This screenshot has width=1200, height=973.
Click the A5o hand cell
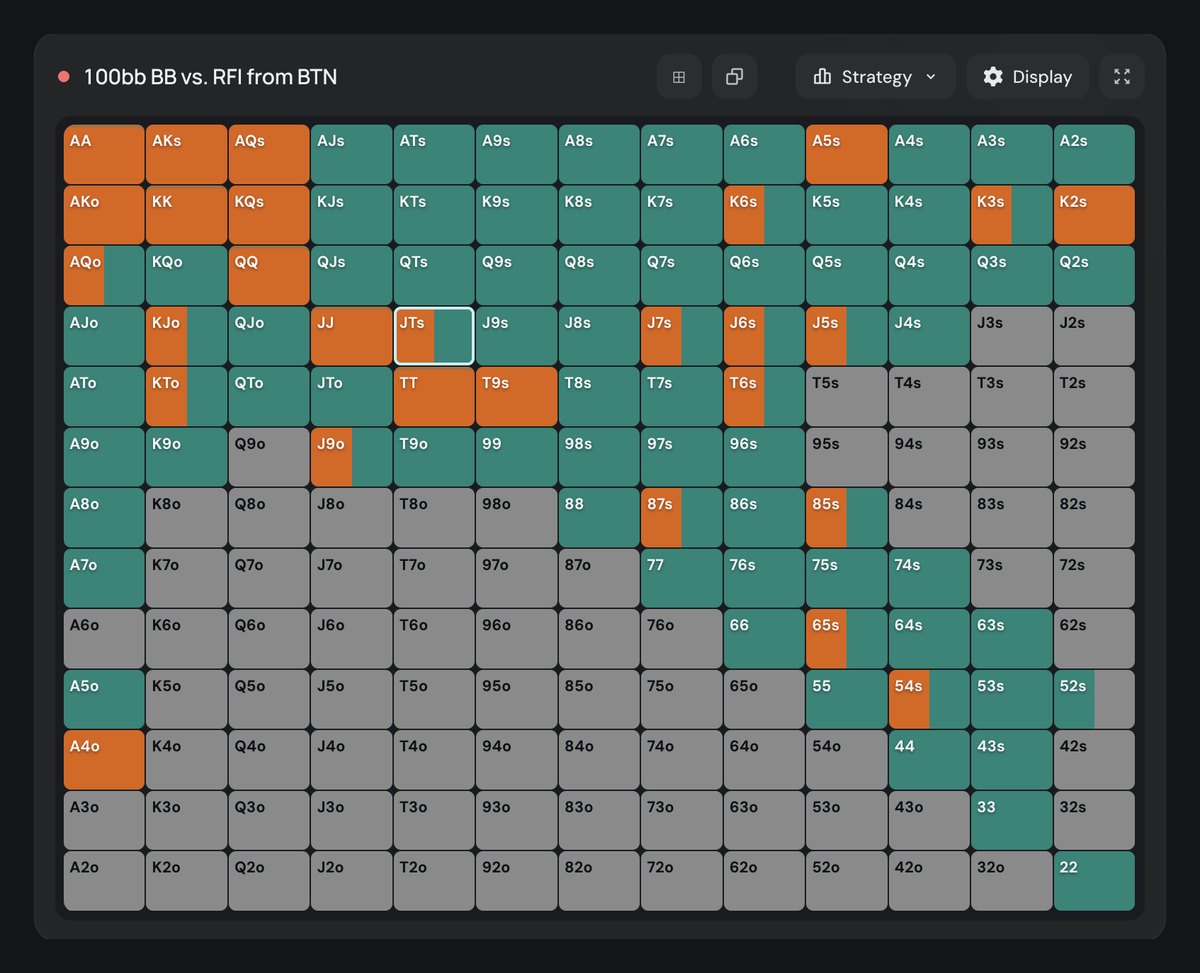pos(104,699)
